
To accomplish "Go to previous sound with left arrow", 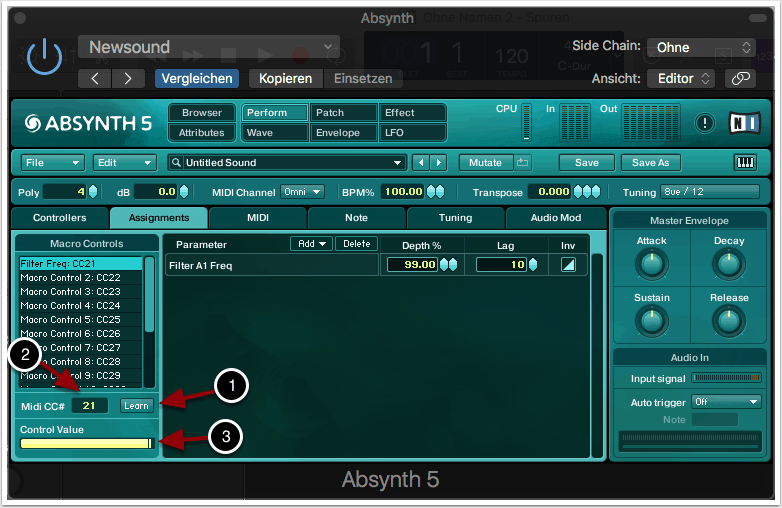I will (x=421, y=163).
